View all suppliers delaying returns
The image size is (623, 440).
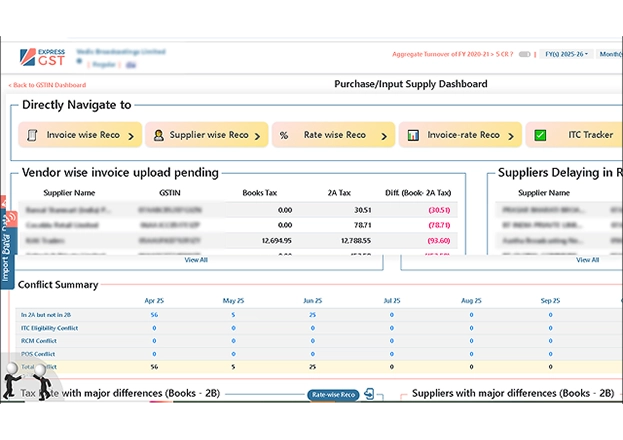(587, 260)
